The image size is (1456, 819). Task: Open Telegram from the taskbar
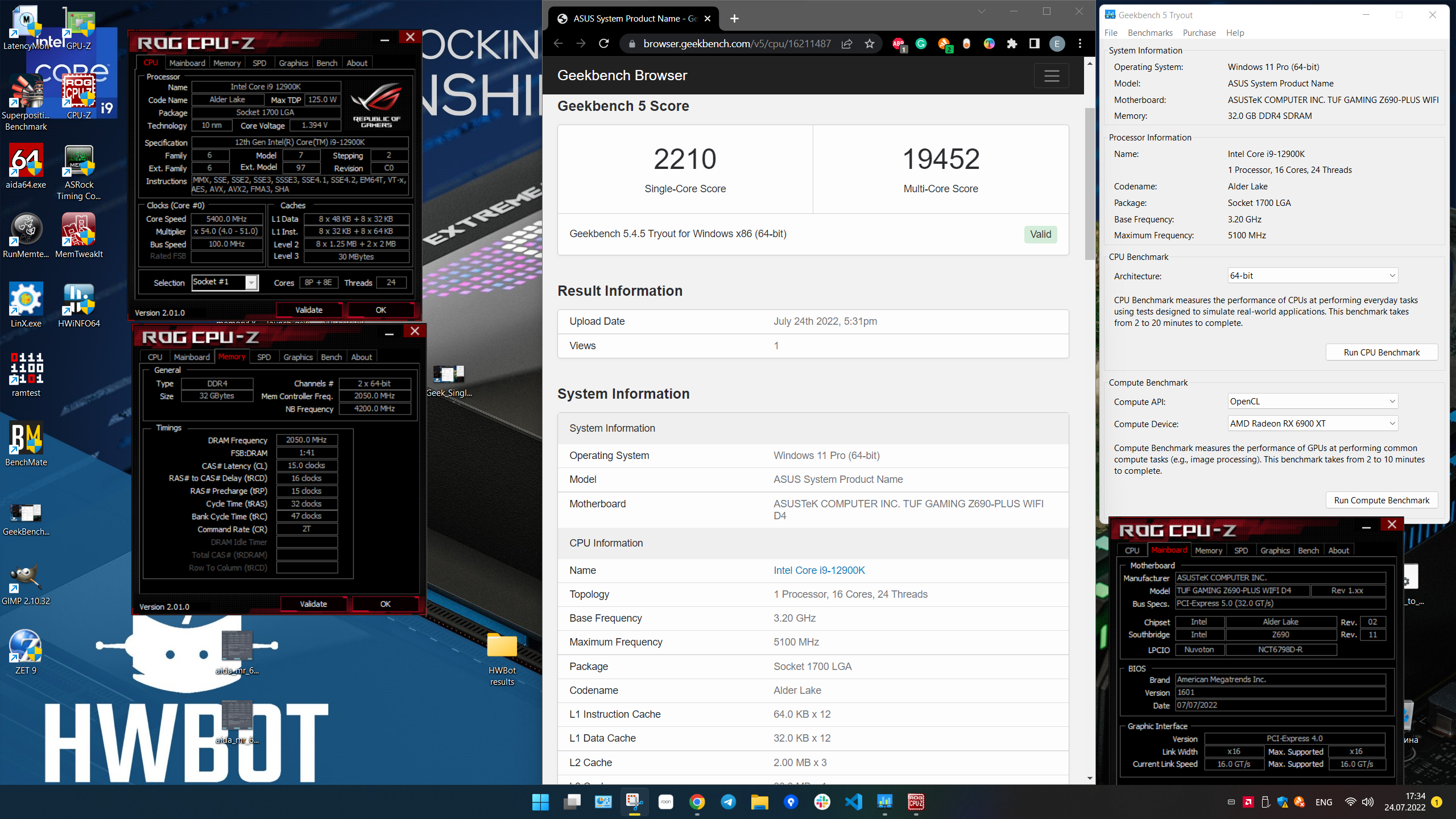coord(728,802)
